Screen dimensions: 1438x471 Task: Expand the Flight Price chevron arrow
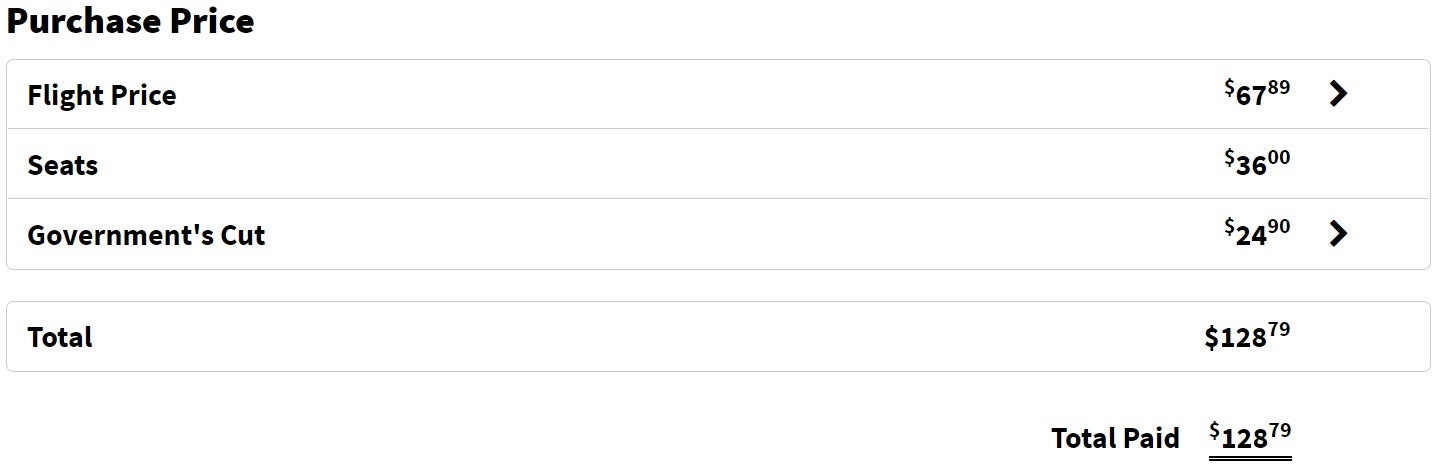click(x=1338, y=94)
